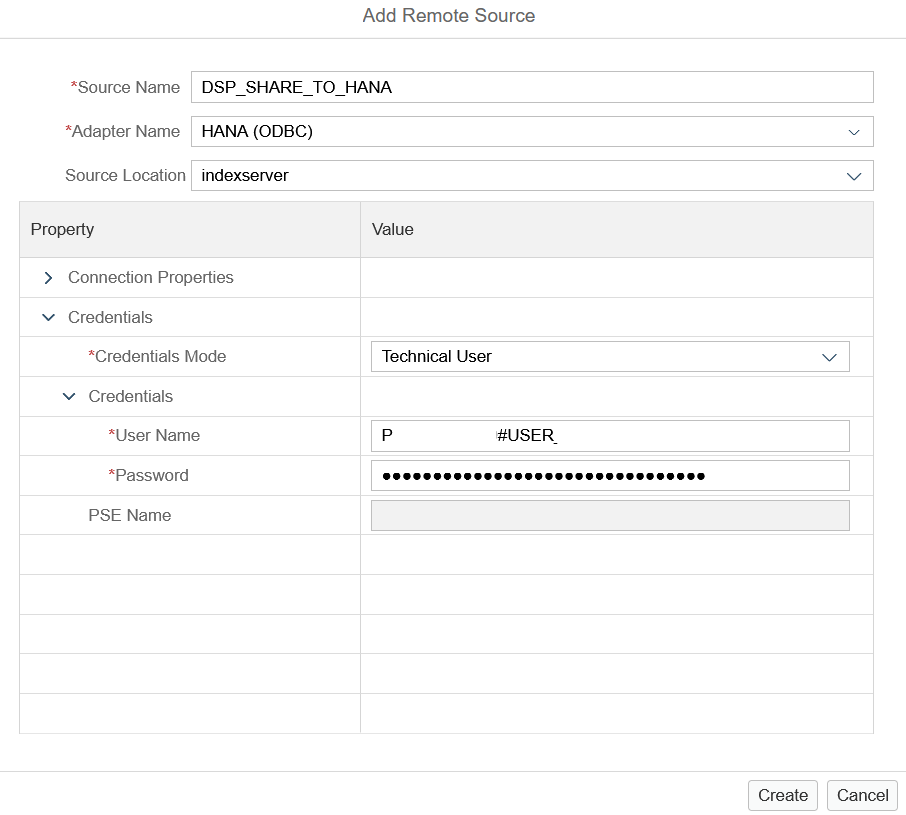Click the User Name input field
The image size is (906, 815).
tap(610, 436)
